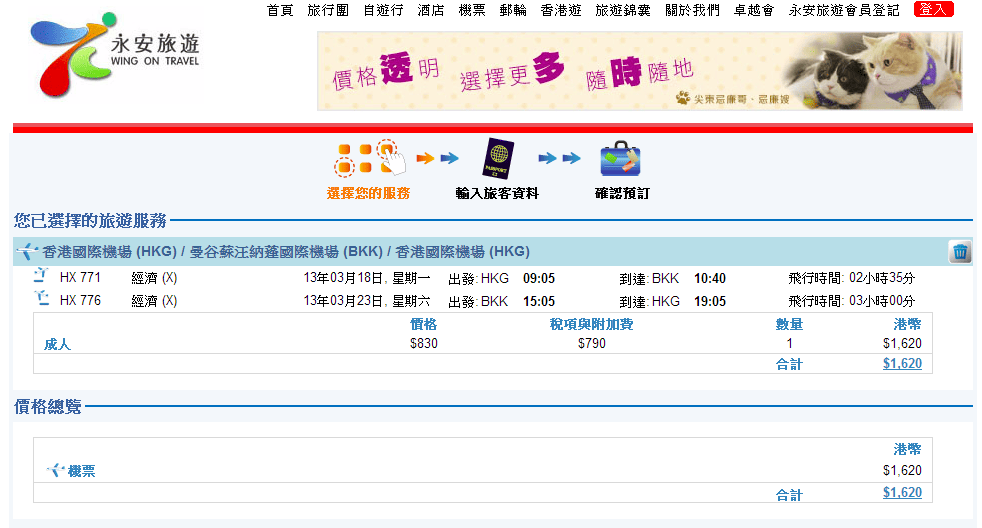Viewport: 982px width, 528px height.
Task: Open 關於我們 about us page
Action: 692,10
